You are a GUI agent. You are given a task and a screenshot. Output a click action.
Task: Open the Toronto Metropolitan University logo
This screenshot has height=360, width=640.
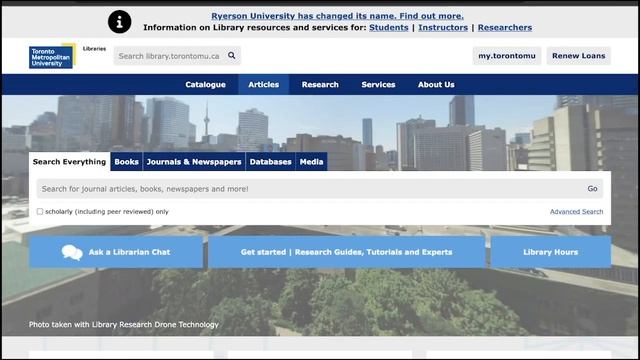click(52, 56)
